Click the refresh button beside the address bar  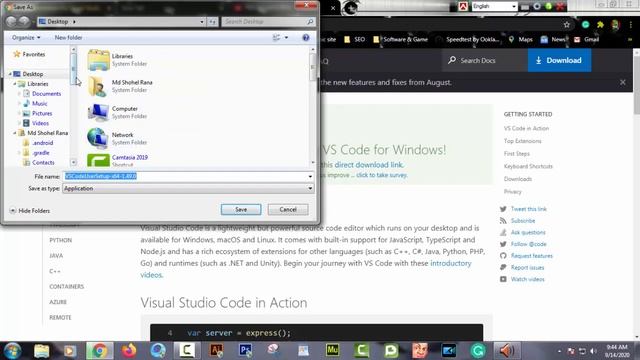point(212,22)
